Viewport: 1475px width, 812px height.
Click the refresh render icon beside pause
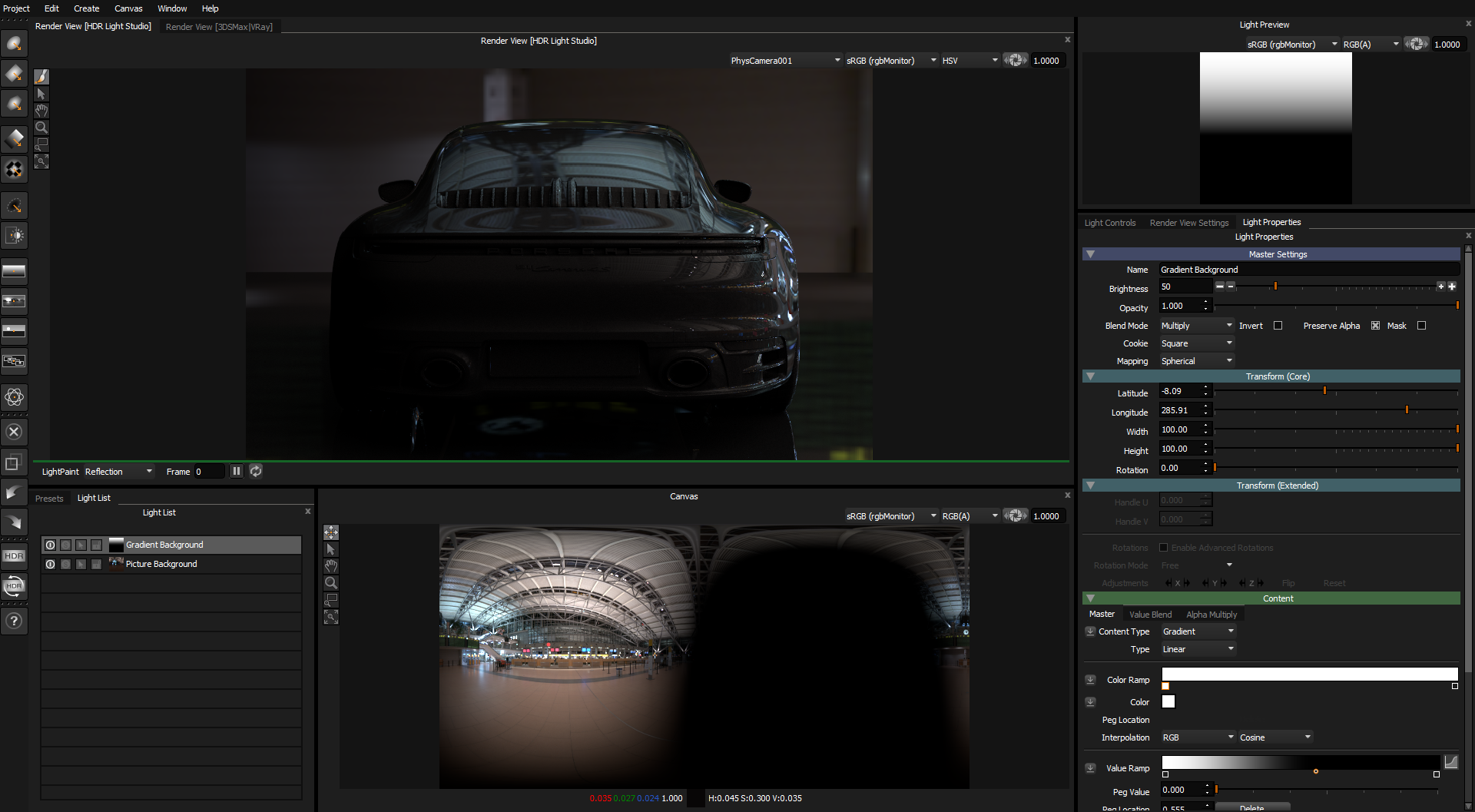pos(256,471)
